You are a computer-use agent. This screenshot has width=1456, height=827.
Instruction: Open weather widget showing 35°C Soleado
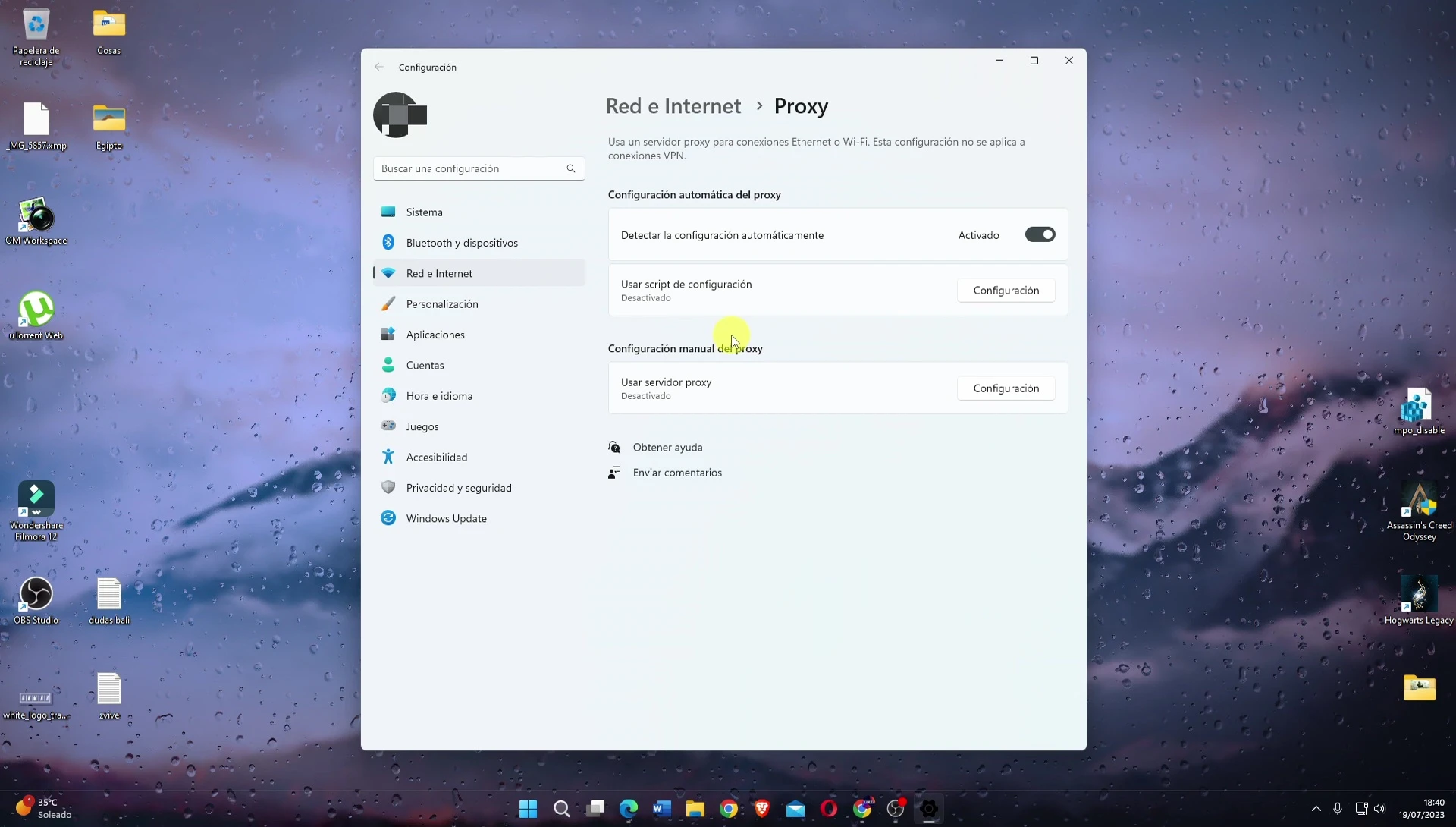click(x=44, y=809)
